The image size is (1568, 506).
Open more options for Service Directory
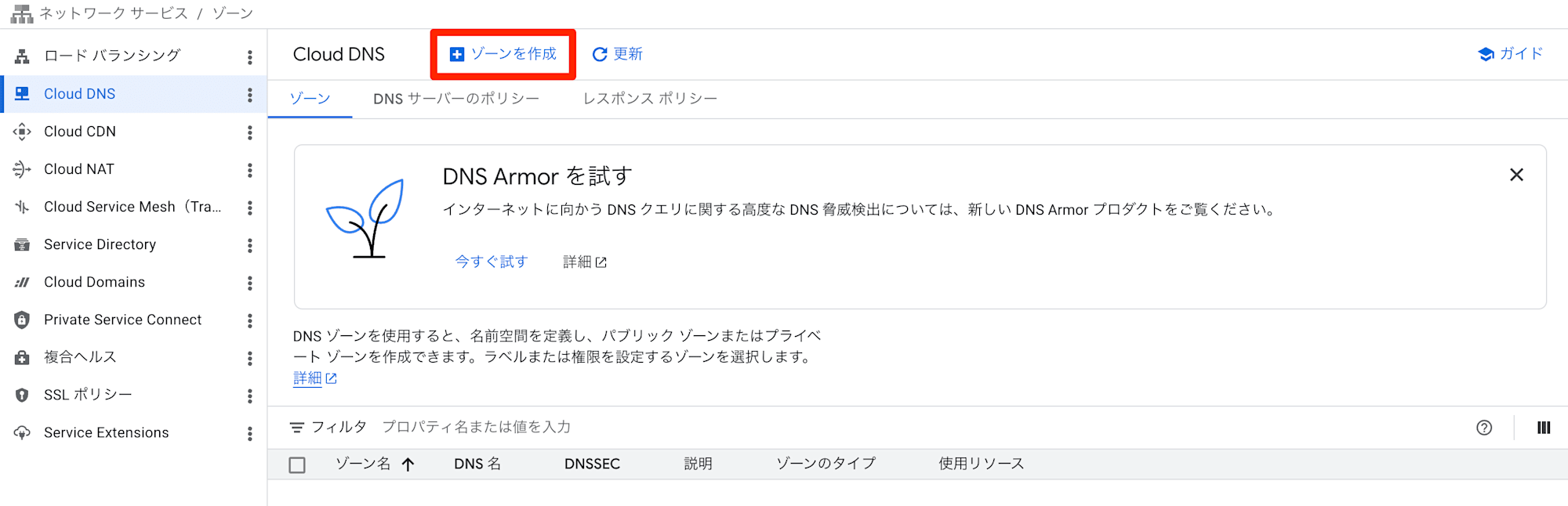[x=250, y=244]
